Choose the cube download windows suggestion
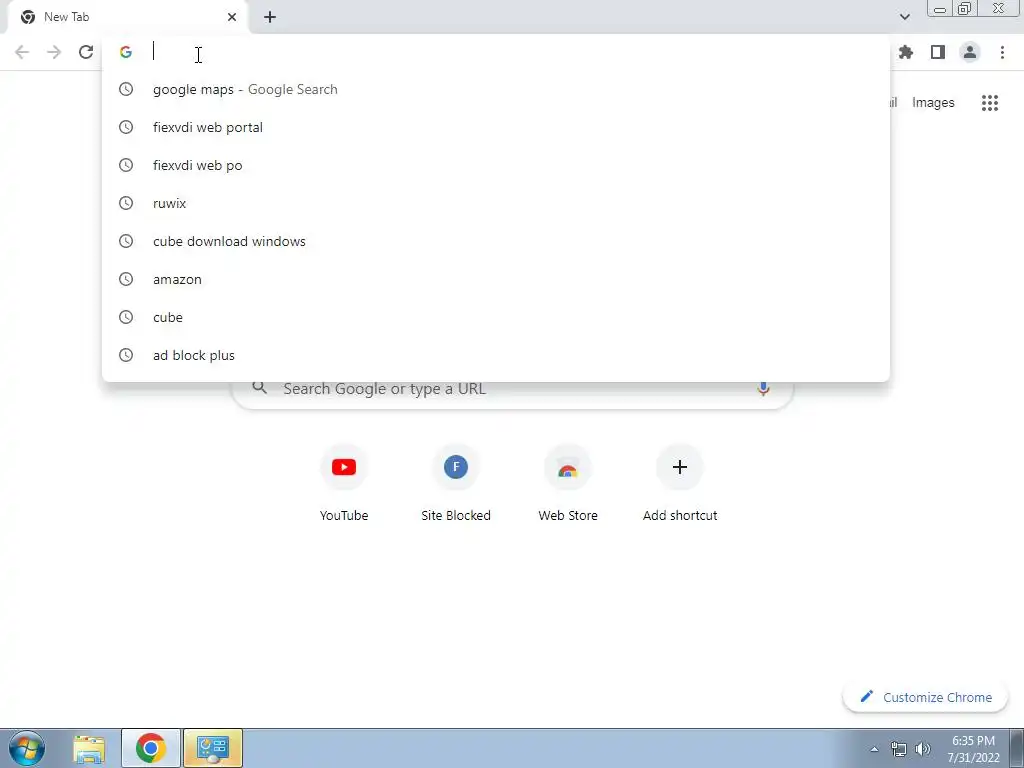This screenshot has width=1024, height=768. [496, 241]
